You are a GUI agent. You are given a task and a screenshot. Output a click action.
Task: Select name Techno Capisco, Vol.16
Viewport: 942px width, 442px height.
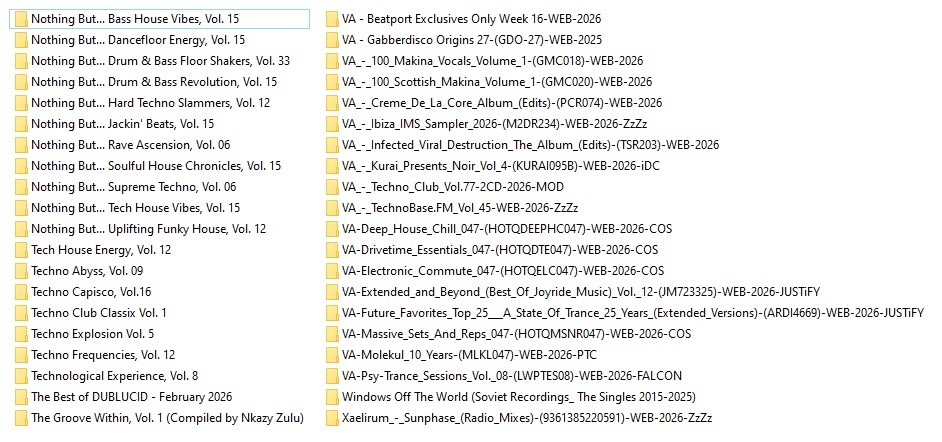click(91, 292)
